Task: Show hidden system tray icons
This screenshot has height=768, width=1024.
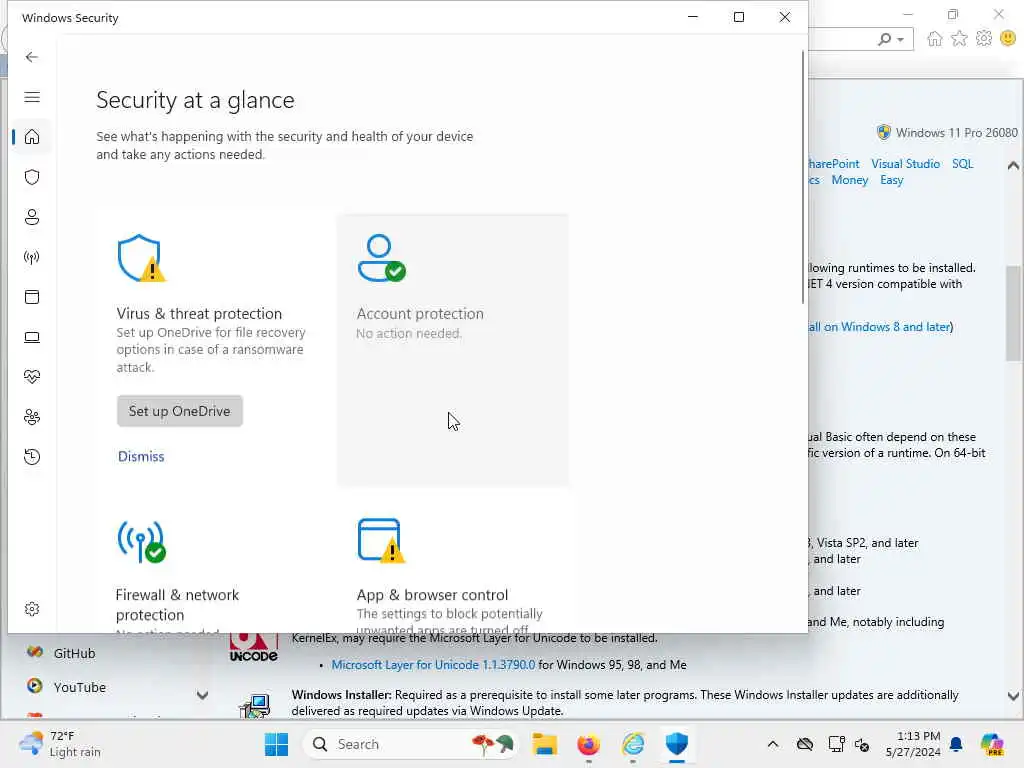Action: click(773, 744)
